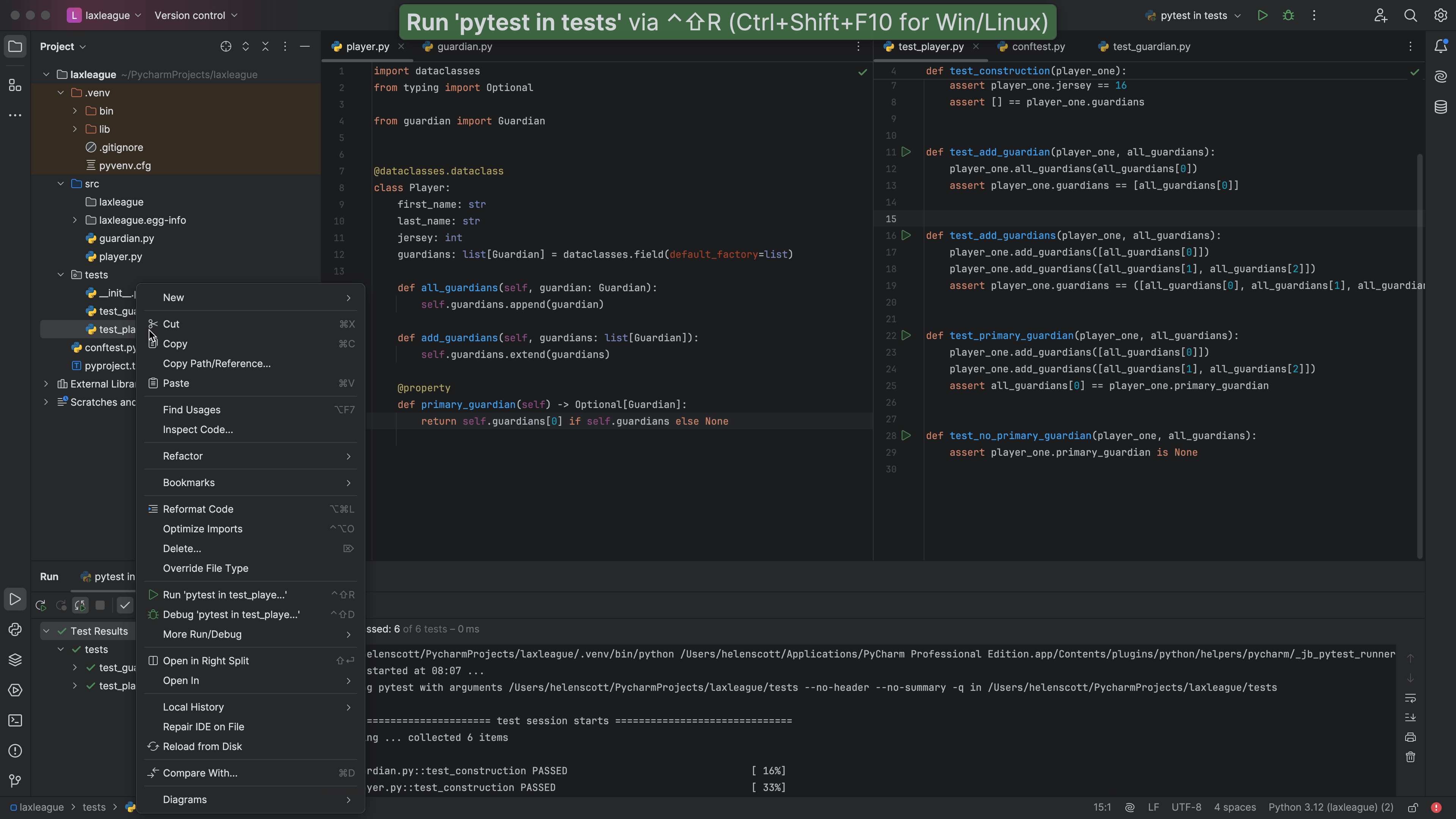
Task: Rerun only the failed tests
Action: (x=60, y=605)
